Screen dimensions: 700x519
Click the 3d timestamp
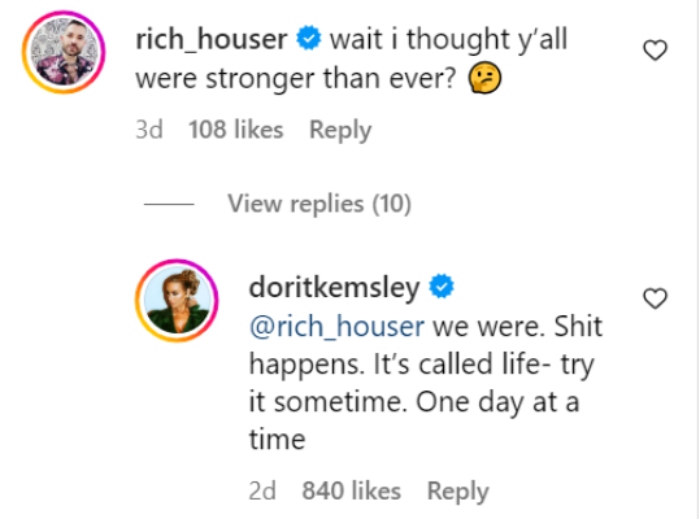click(148, 130)
